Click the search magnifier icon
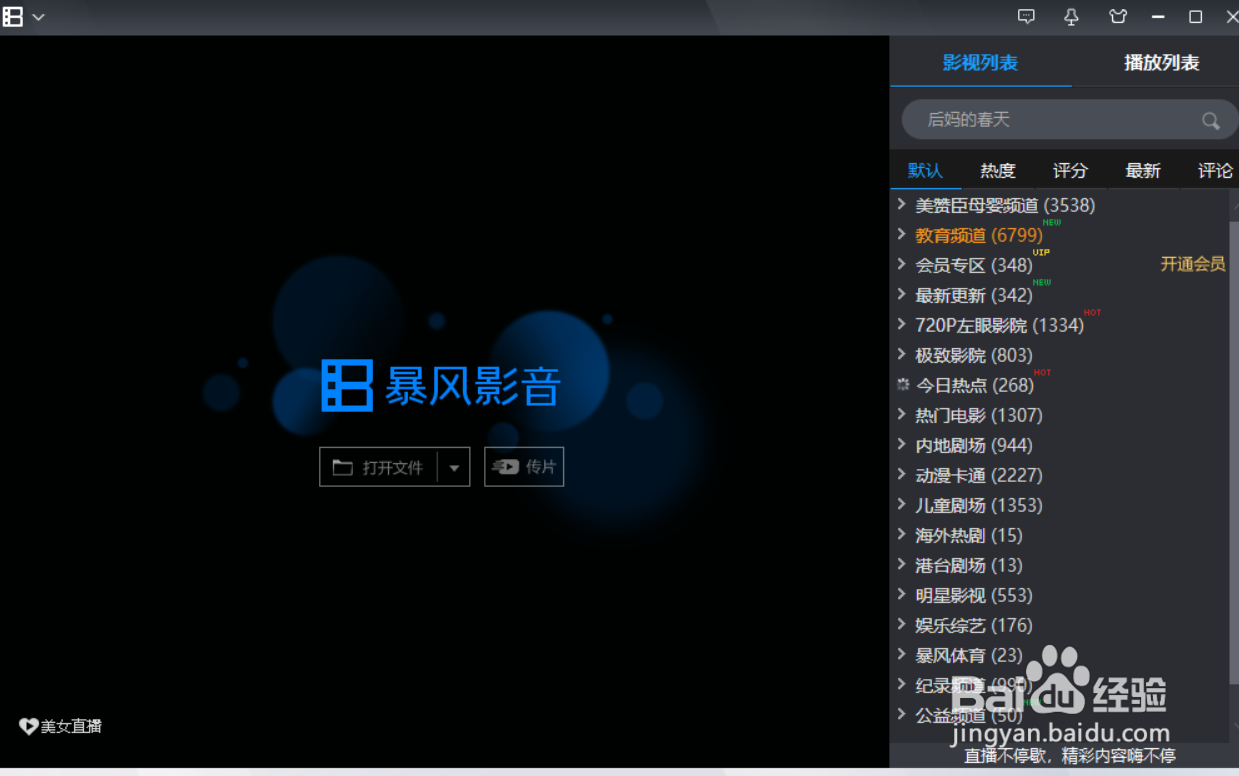The width and height of the screenshot is (1239, 776). (1210, 121)
